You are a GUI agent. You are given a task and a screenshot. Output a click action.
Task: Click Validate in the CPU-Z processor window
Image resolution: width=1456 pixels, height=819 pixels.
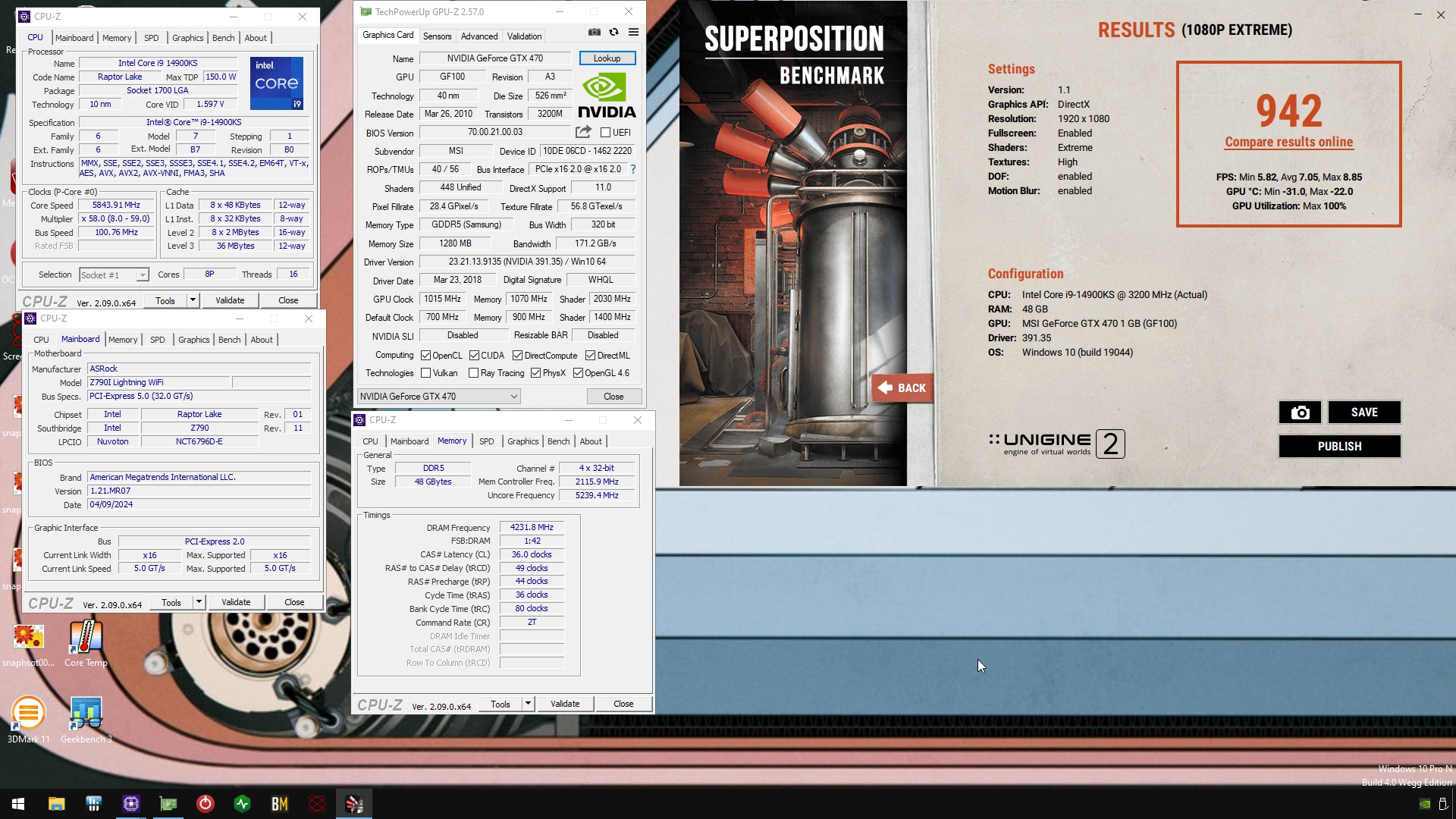tap(230, 300)
